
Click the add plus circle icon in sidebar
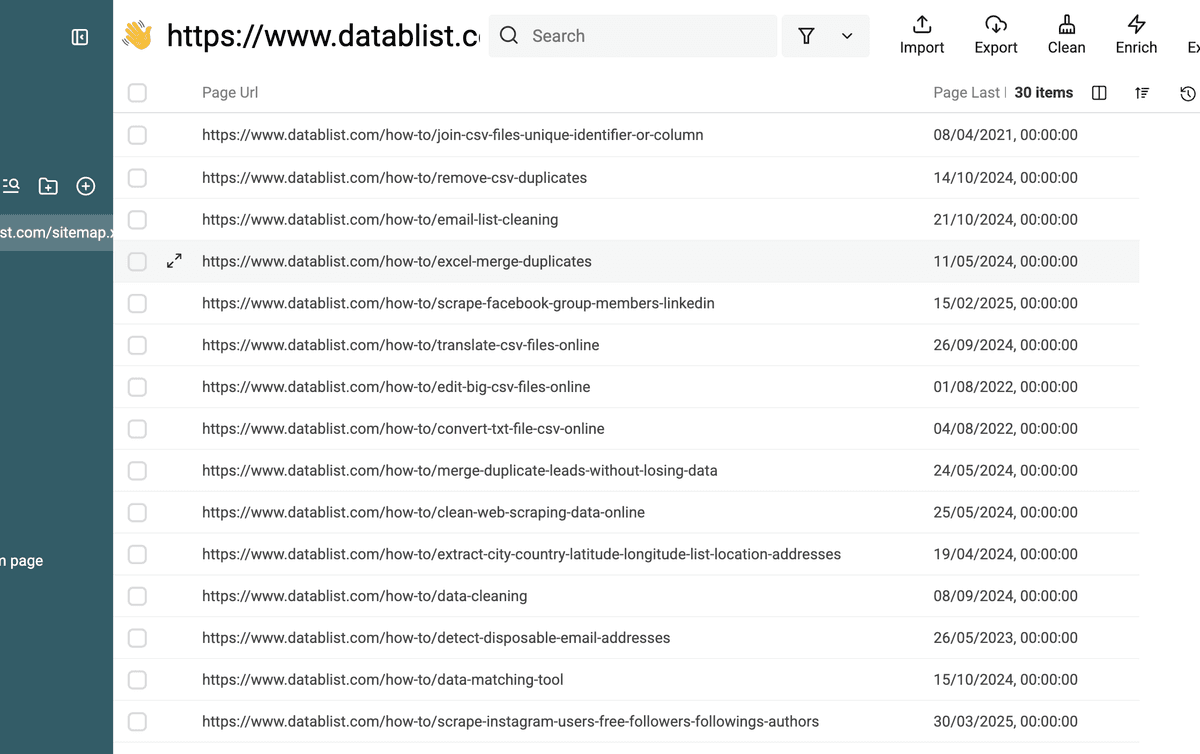pos(86,186)
